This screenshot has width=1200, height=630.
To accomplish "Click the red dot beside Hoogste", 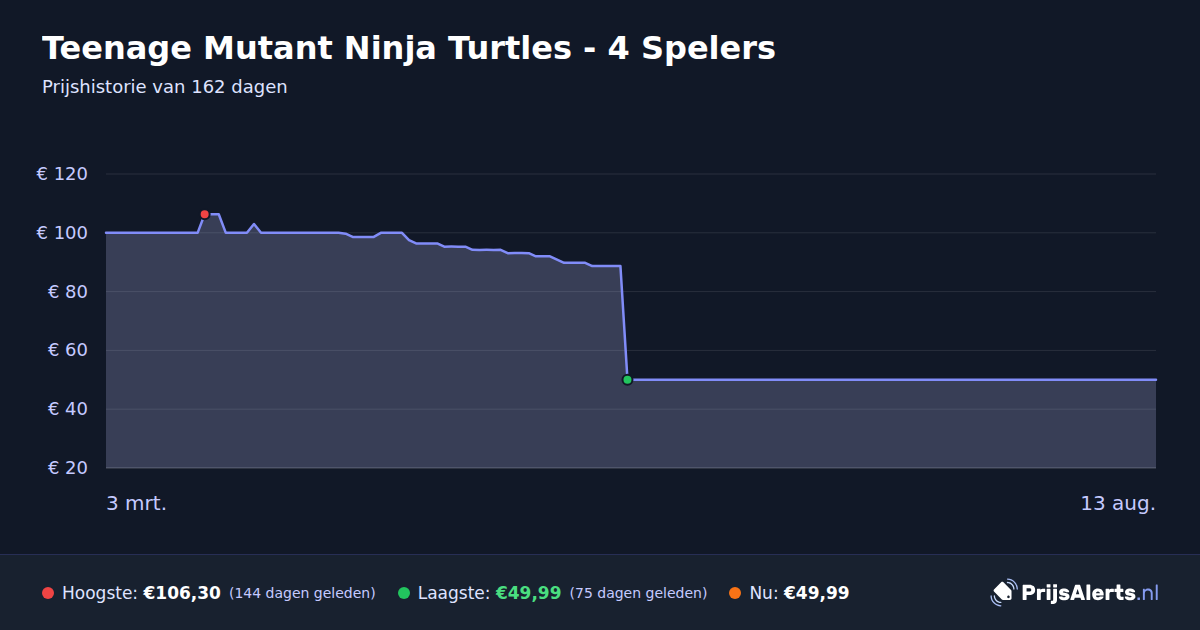I will pyautogui.click(x=48, y=593).
